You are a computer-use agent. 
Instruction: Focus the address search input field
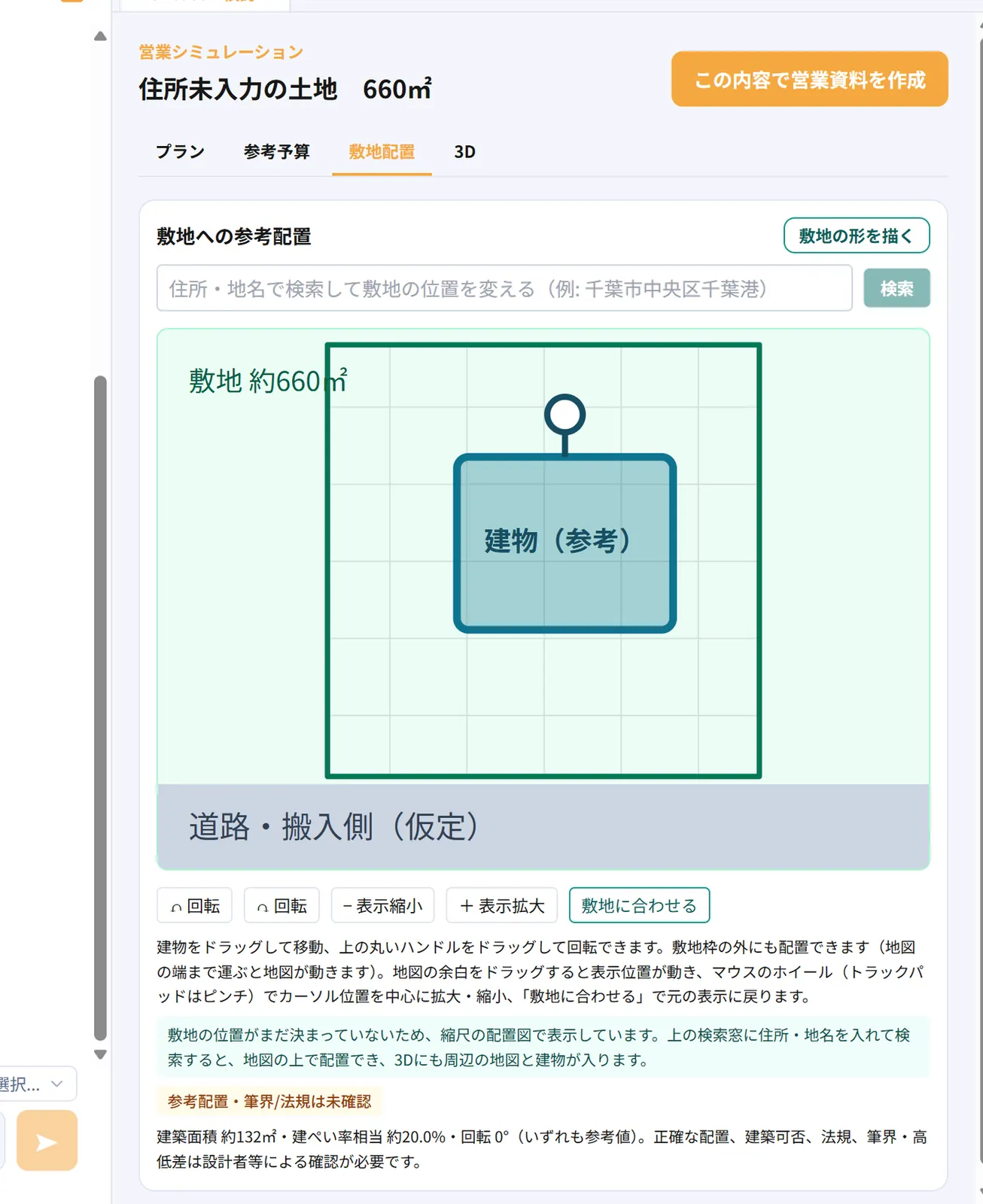tap(504, 288)
